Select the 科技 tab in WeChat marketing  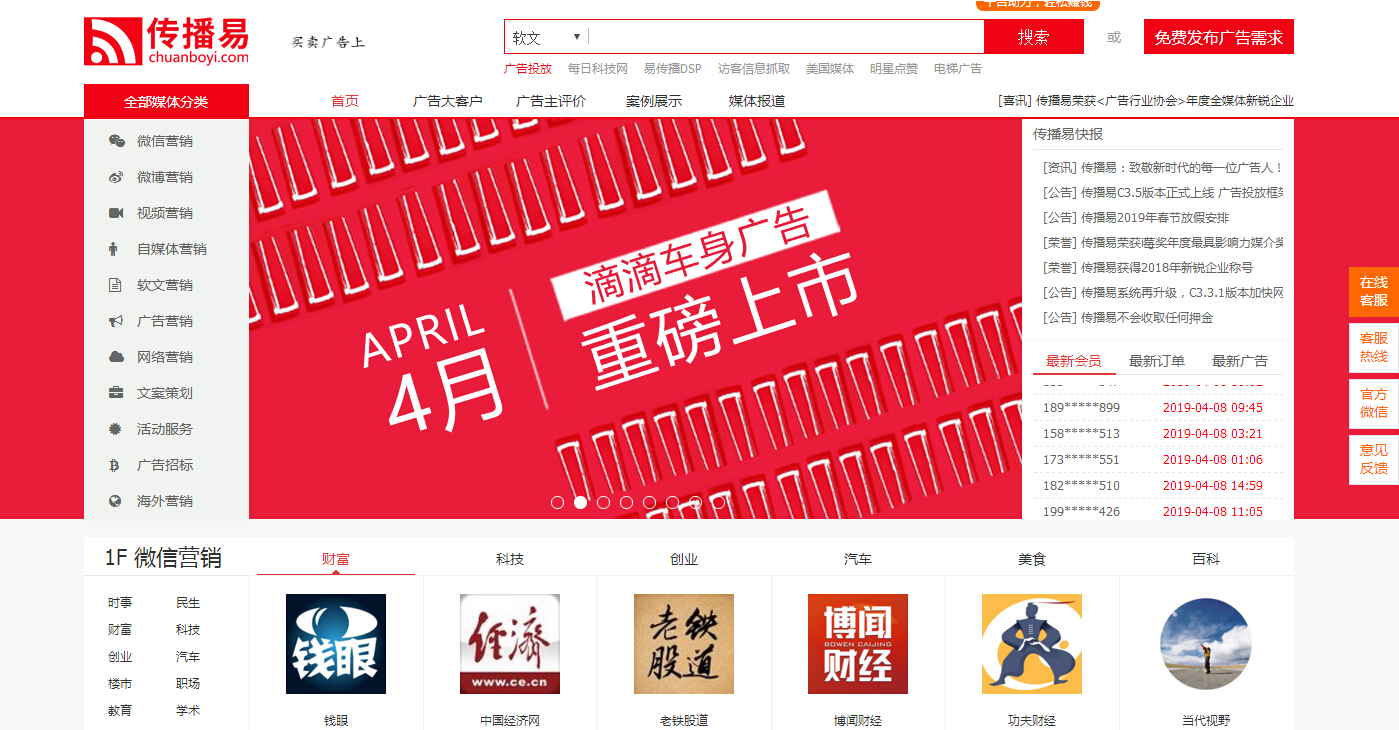pos(510,559)
